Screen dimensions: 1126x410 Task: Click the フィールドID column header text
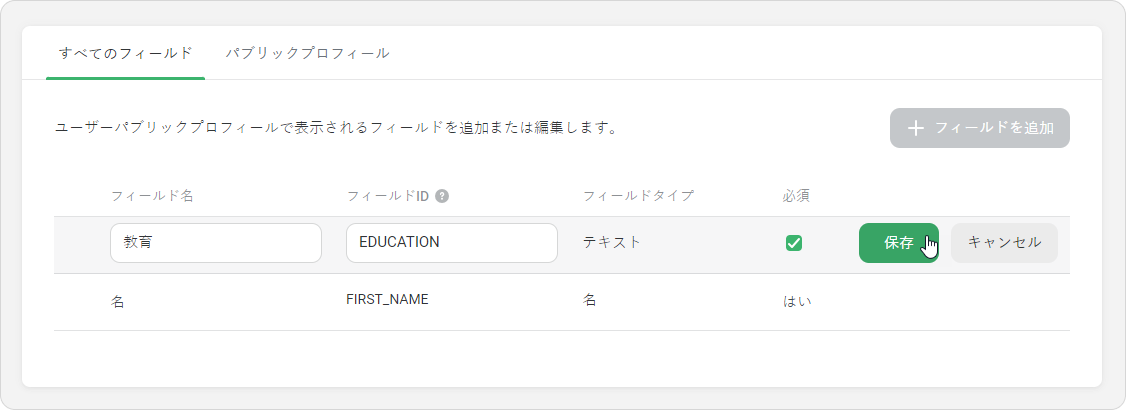coord(388,196)
